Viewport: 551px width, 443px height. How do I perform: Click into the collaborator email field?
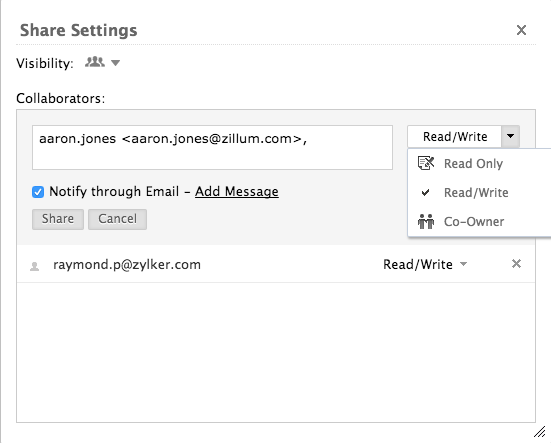(212, 148)
